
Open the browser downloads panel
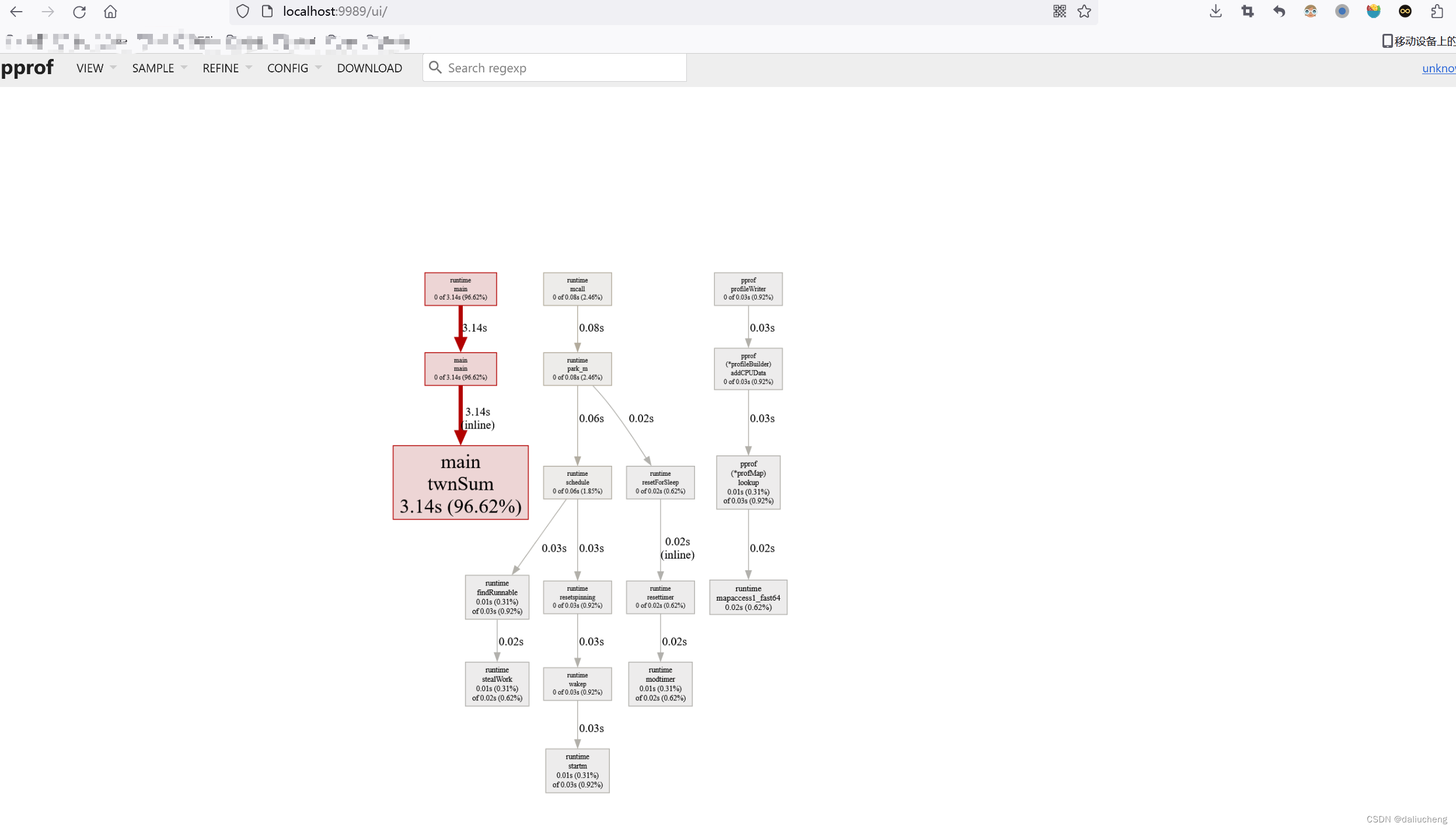pyautogui.click(x=1216, y=11)
